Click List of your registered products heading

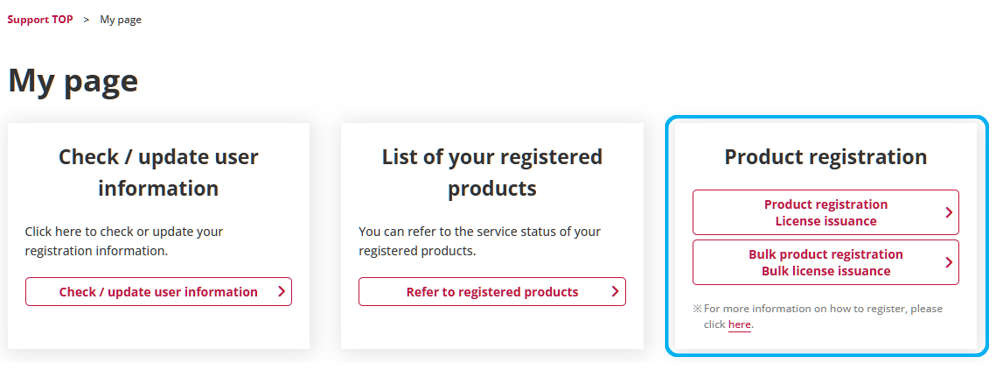point(492,172)
